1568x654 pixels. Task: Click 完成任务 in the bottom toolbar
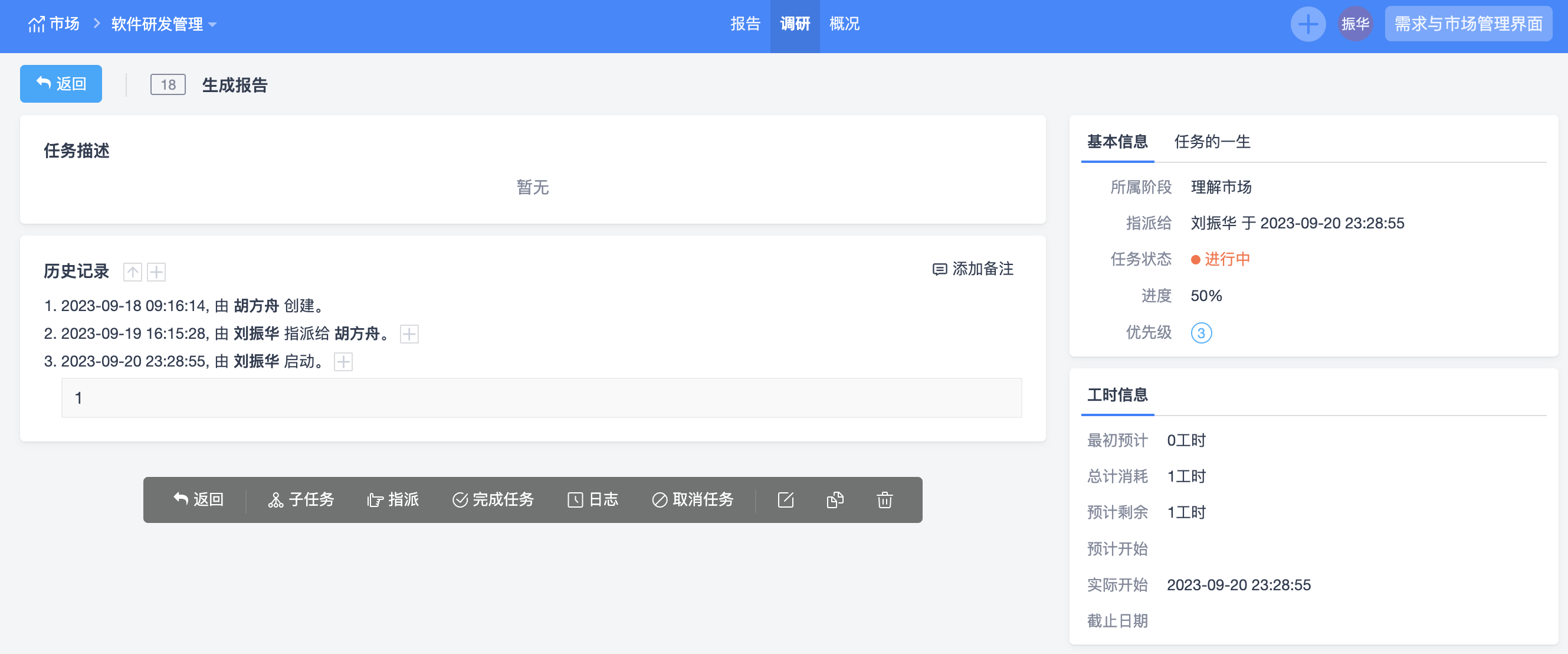[x=493, y=500]
